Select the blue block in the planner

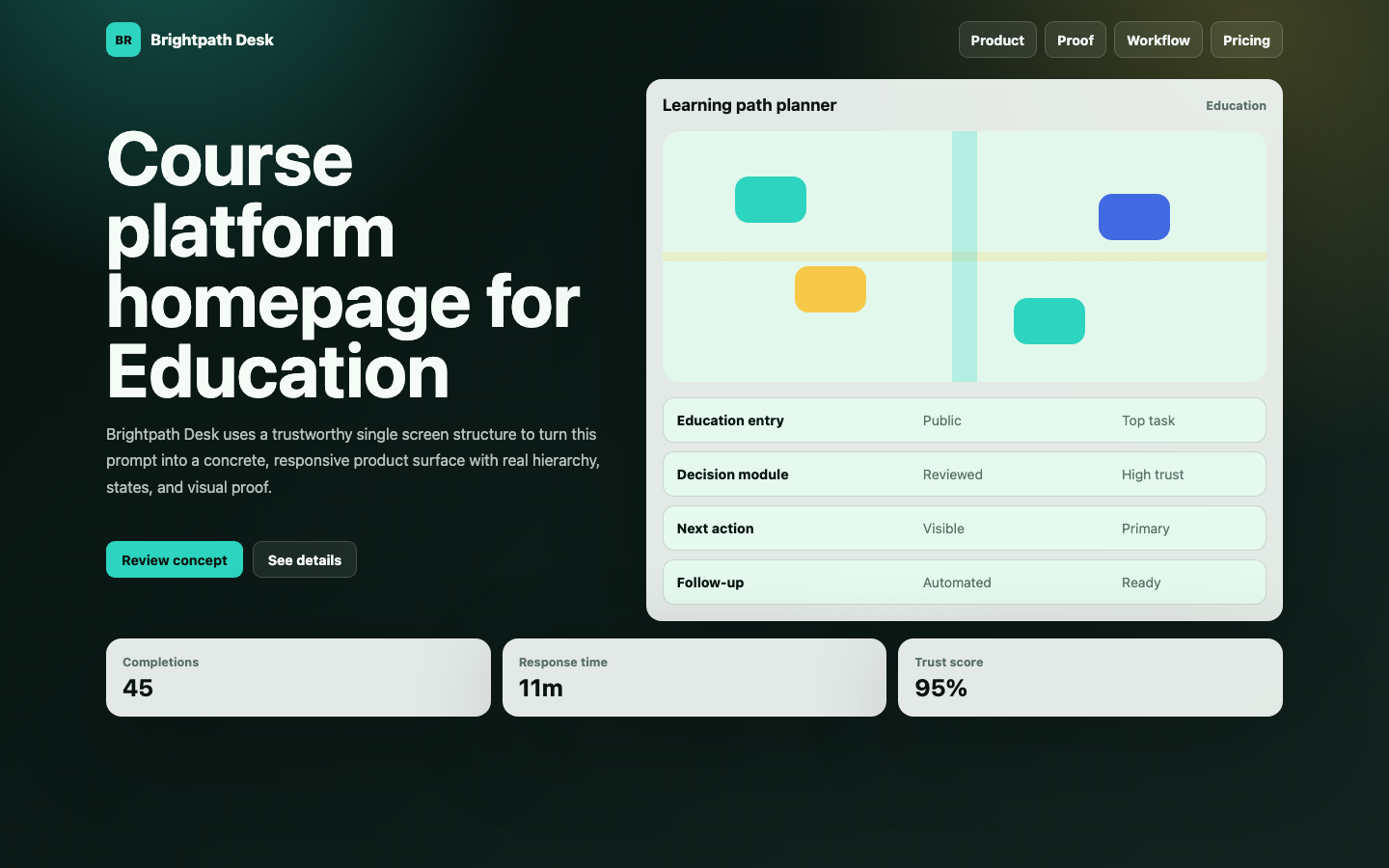coord(1134,217)
